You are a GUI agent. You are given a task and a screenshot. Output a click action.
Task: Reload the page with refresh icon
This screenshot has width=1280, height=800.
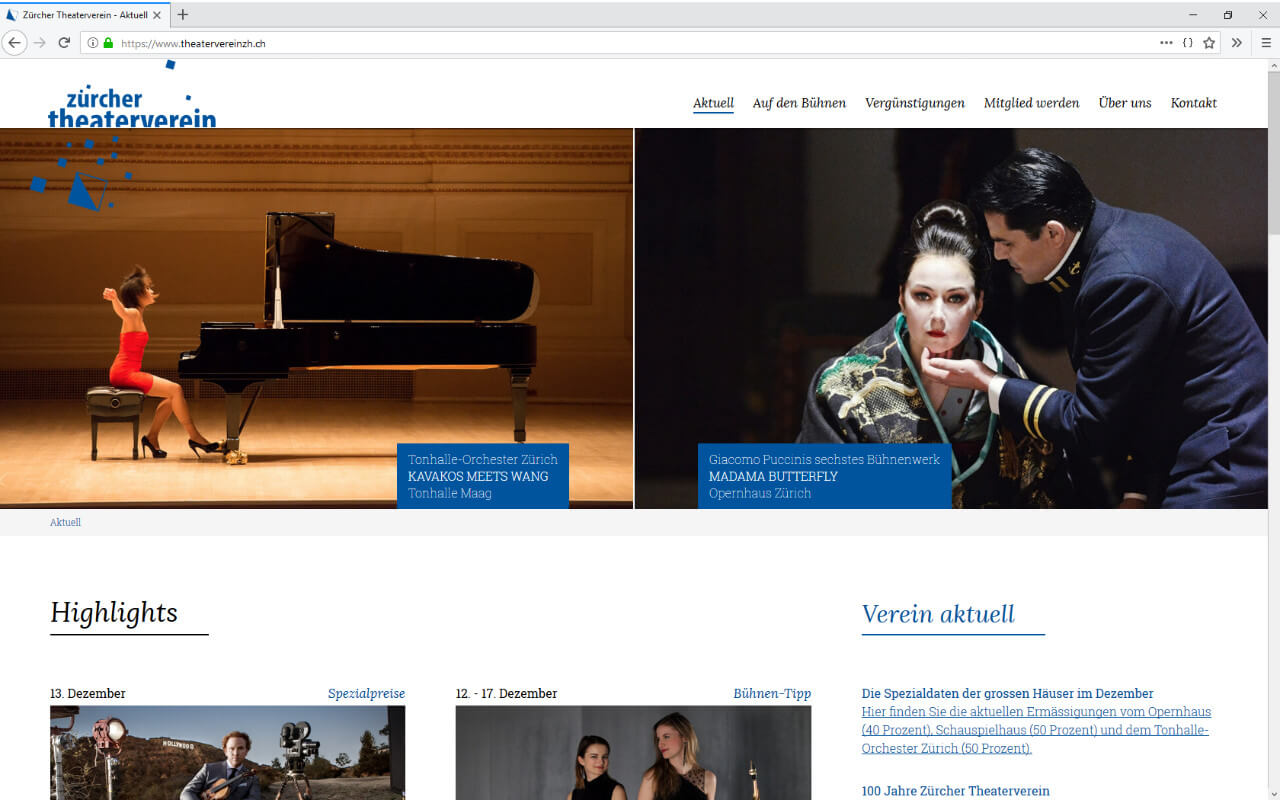click(64, 43)
